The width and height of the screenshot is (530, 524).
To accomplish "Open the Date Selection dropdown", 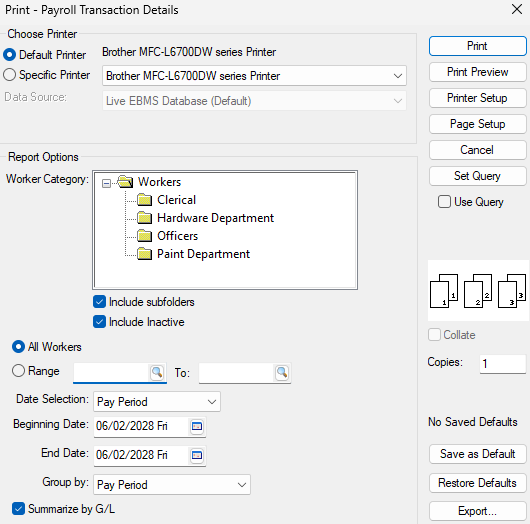I will click(x=157, y=402).
